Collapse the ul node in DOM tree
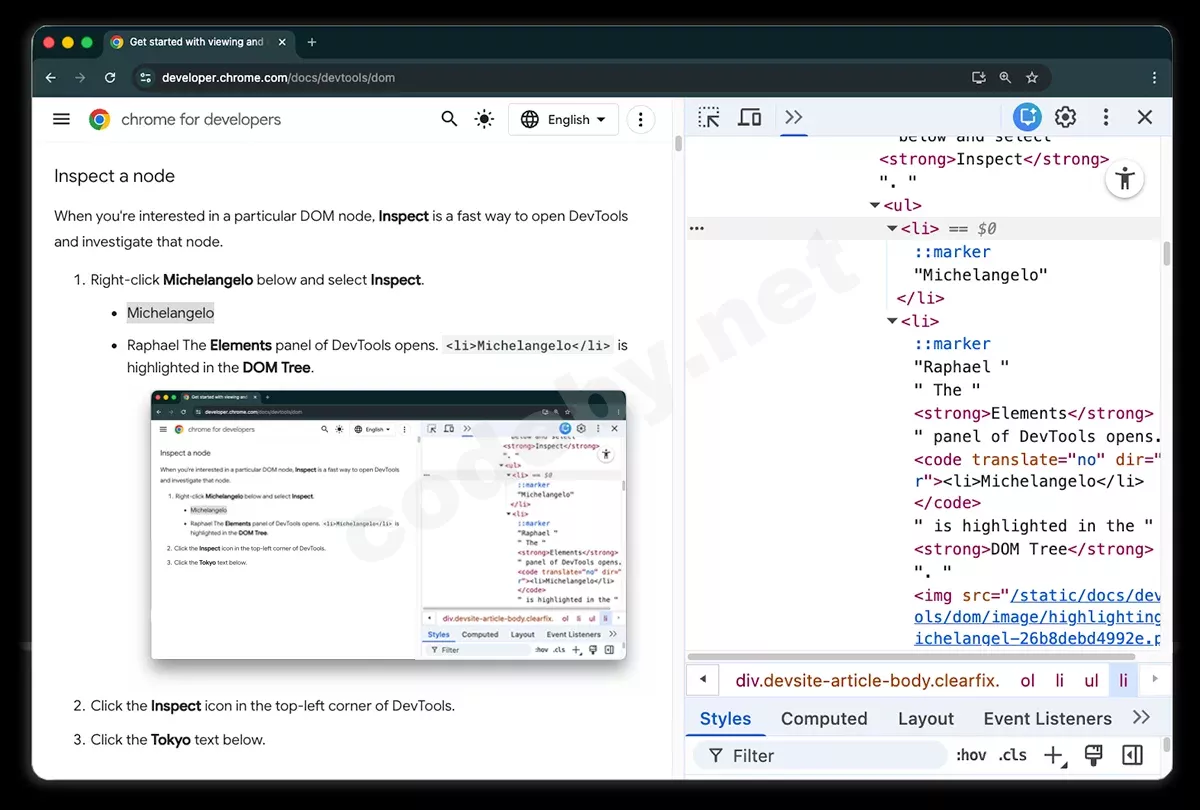Viewport: 1200px width, 810px height. tap(875, 205)
